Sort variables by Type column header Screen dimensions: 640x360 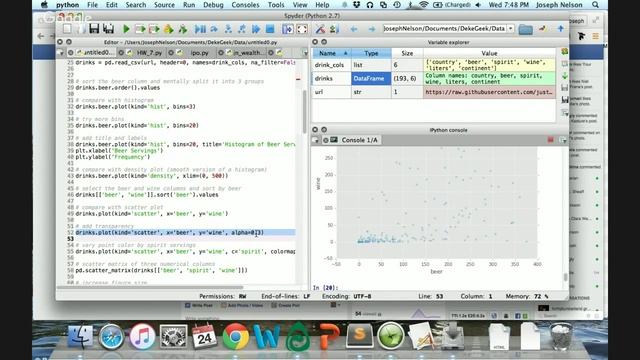[x=371, y=53]
